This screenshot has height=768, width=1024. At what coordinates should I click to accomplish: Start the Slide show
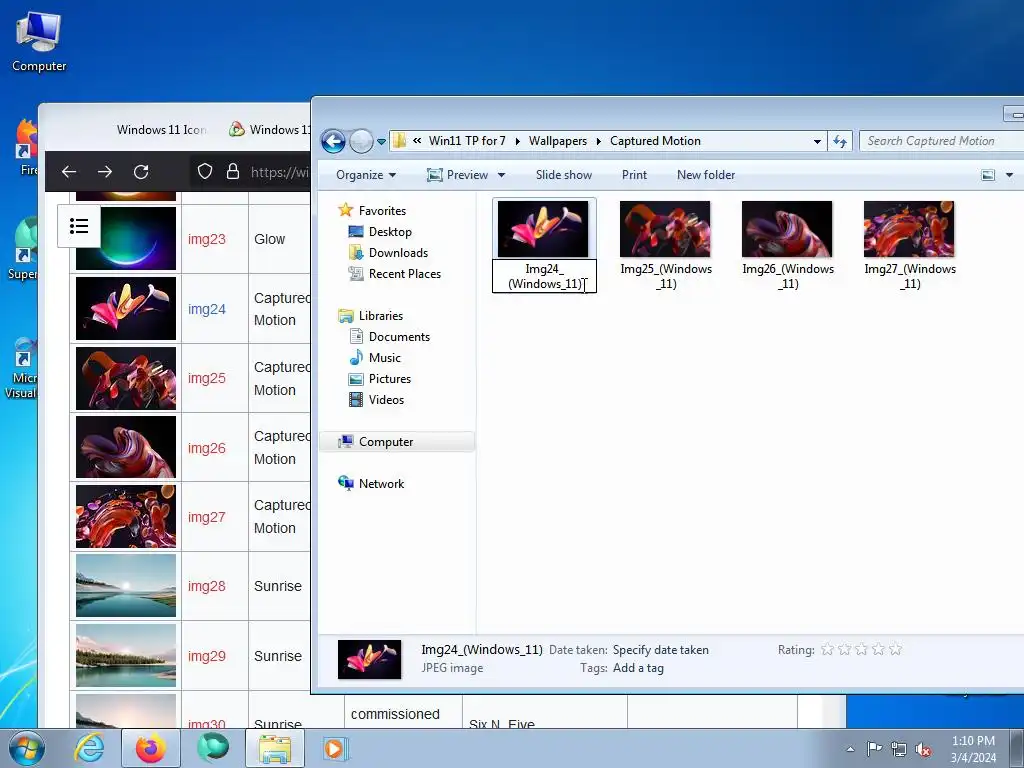point(564,175)
